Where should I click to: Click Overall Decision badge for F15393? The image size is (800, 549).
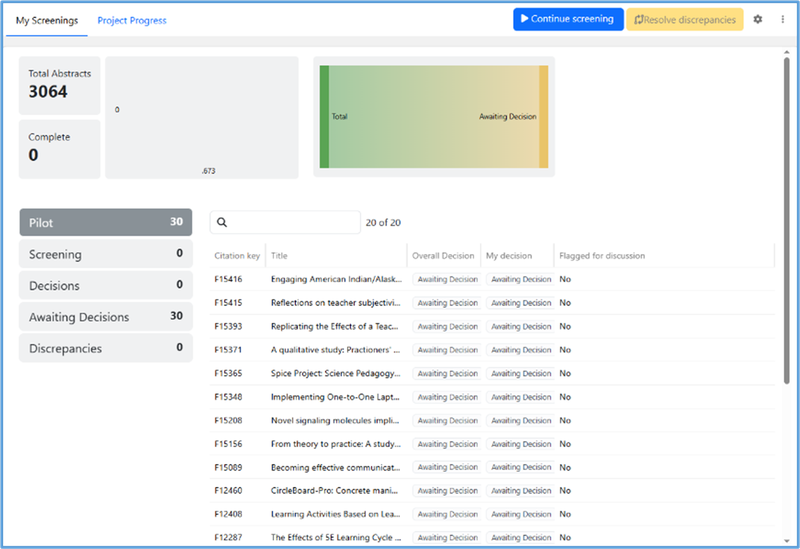pos(447,326)
